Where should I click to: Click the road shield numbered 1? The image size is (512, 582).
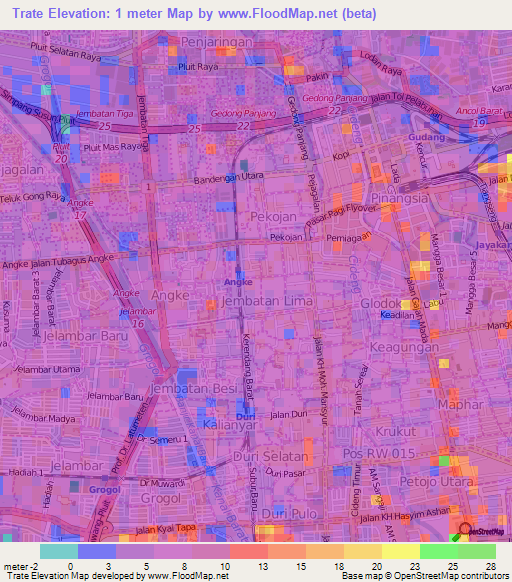pyautogui.click(x=149, y=187)
